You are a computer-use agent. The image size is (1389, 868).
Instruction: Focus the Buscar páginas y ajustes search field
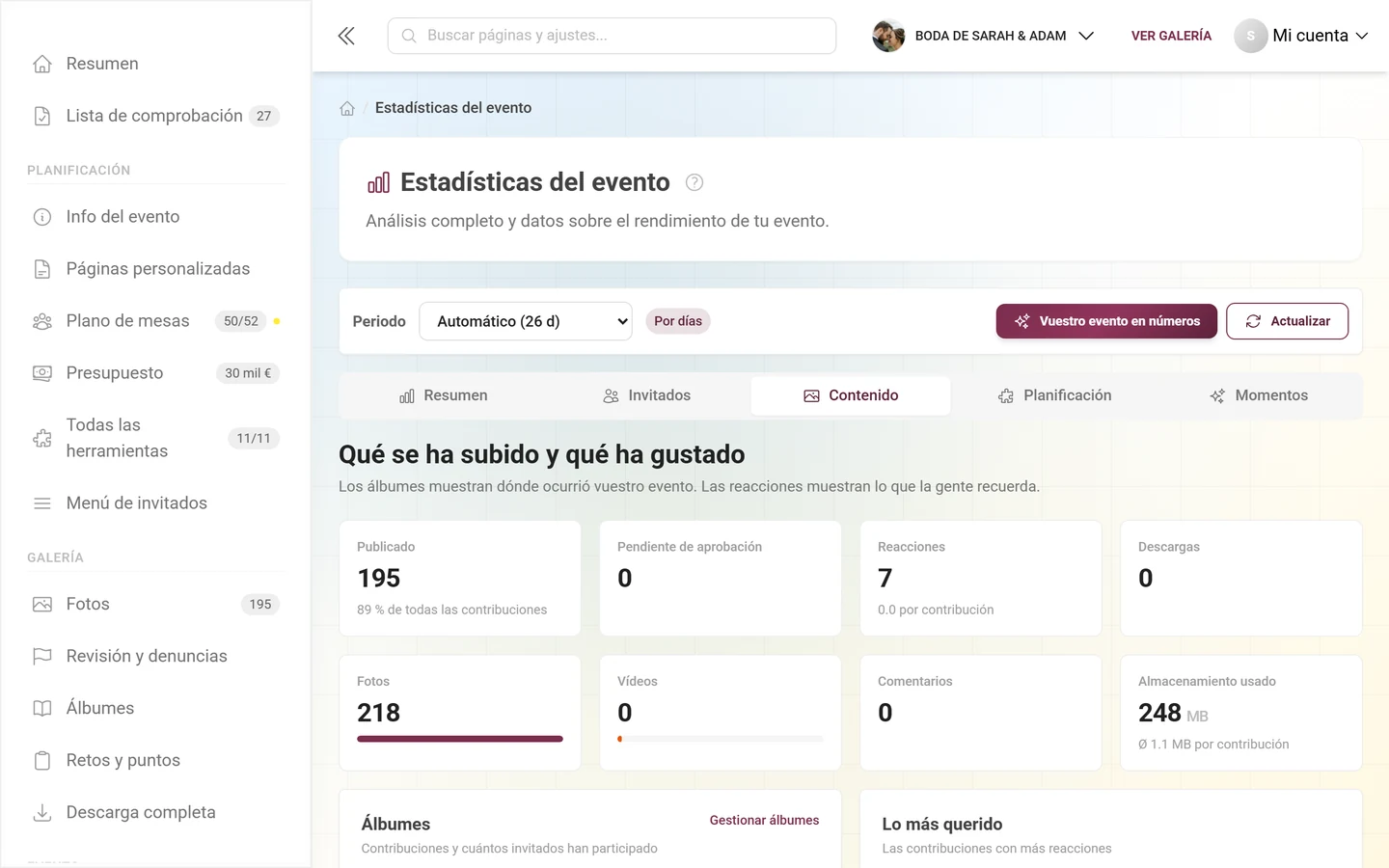(x=612, y=36)
